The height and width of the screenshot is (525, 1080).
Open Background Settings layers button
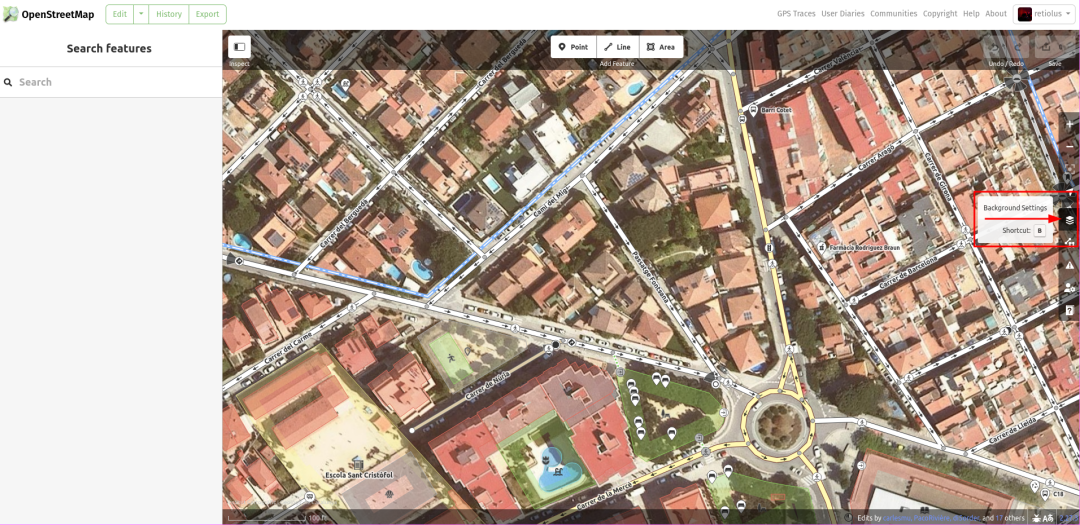[1069, 220]
